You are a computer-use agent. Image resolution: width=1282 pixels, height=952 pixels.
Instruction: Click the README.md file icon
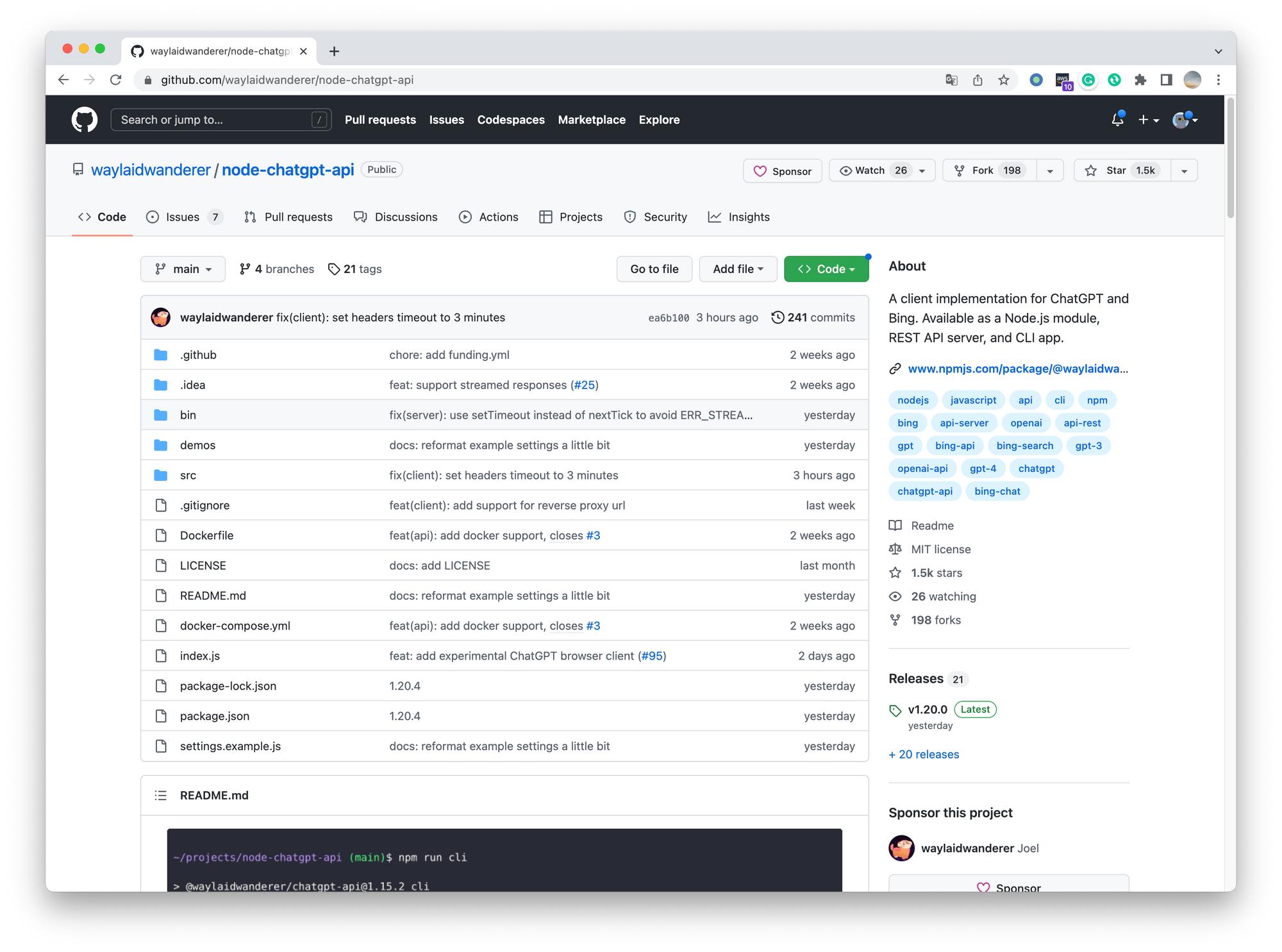point(161,595)
